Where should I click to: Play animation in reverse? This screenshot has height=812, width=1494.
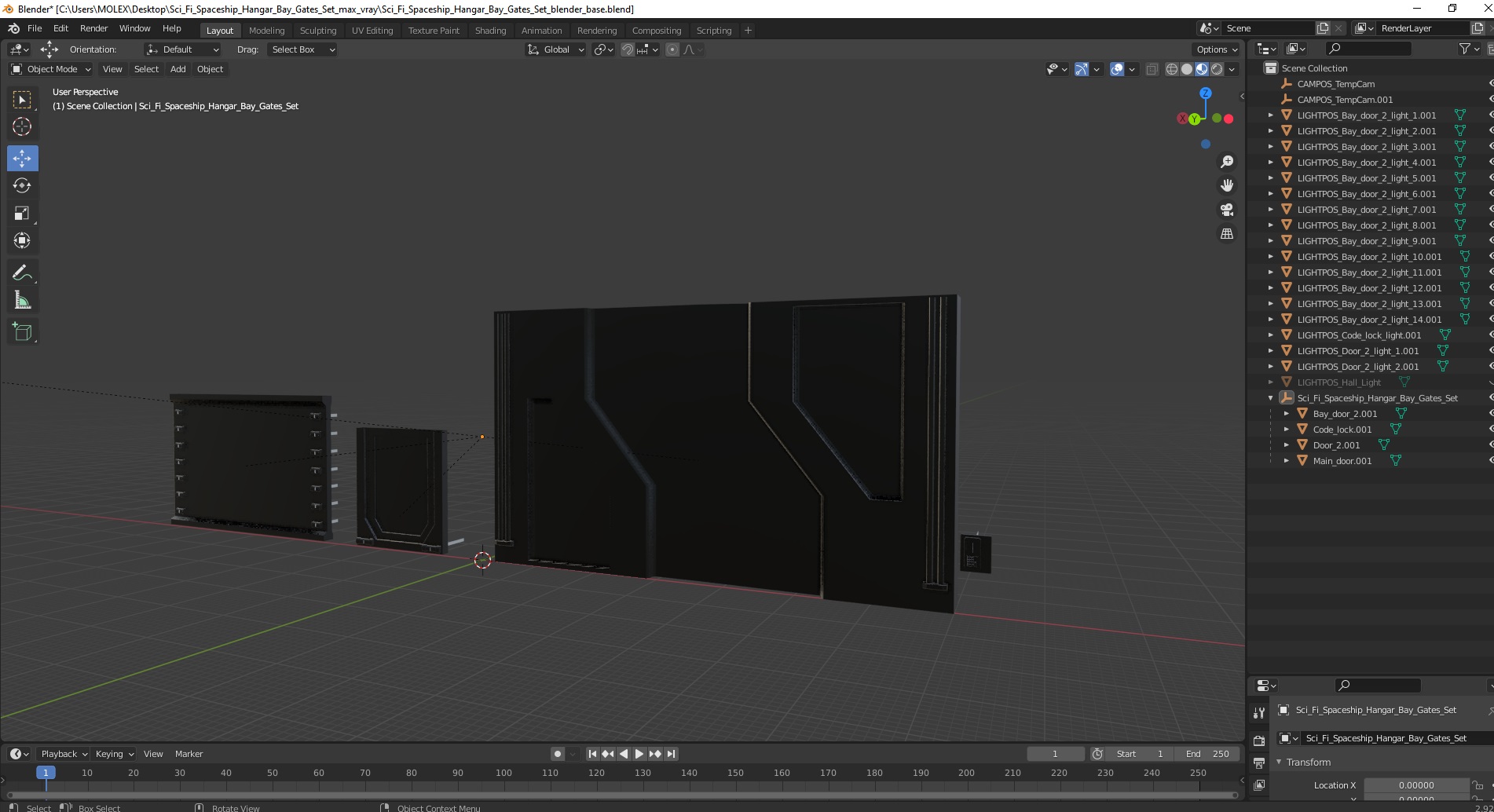pos(624,754)
